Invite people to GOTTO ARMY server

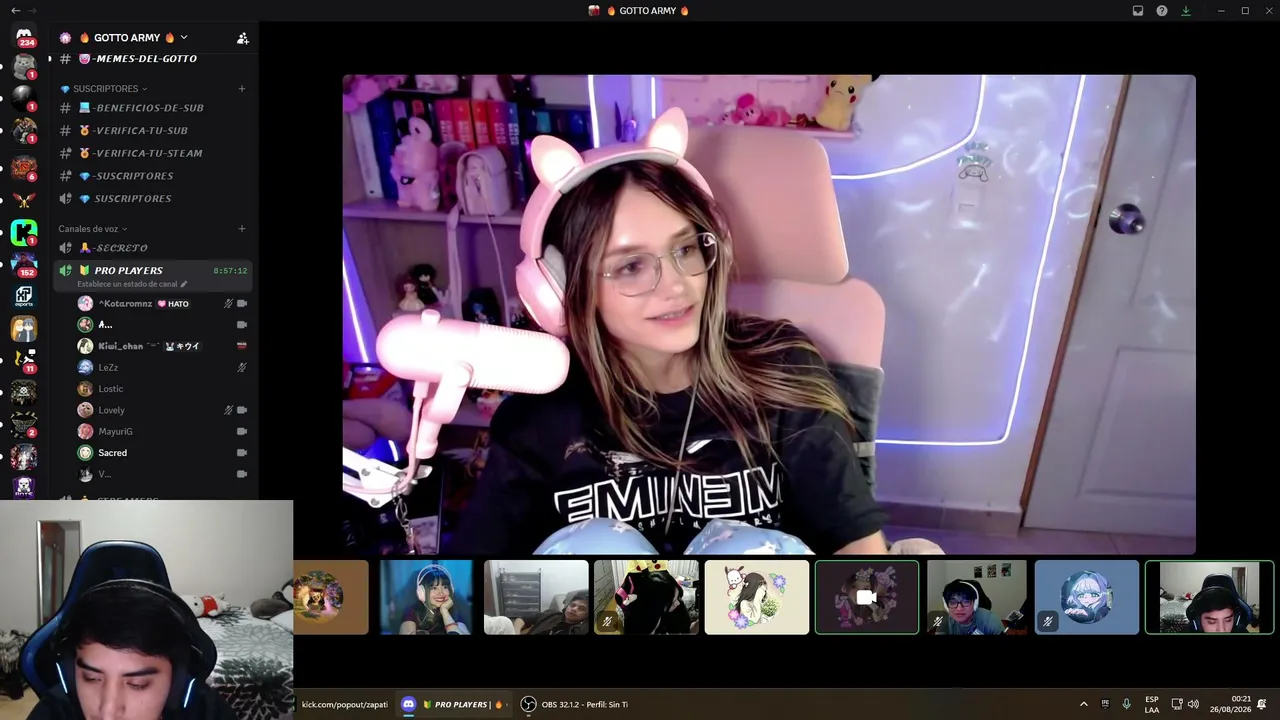click(242, 38)
